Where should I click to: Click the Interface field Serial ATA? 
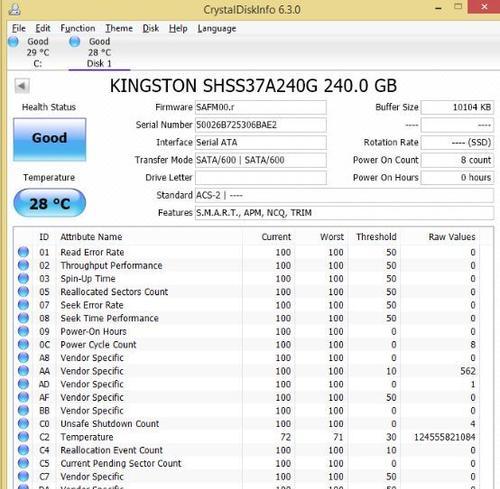tap(261, 143)
